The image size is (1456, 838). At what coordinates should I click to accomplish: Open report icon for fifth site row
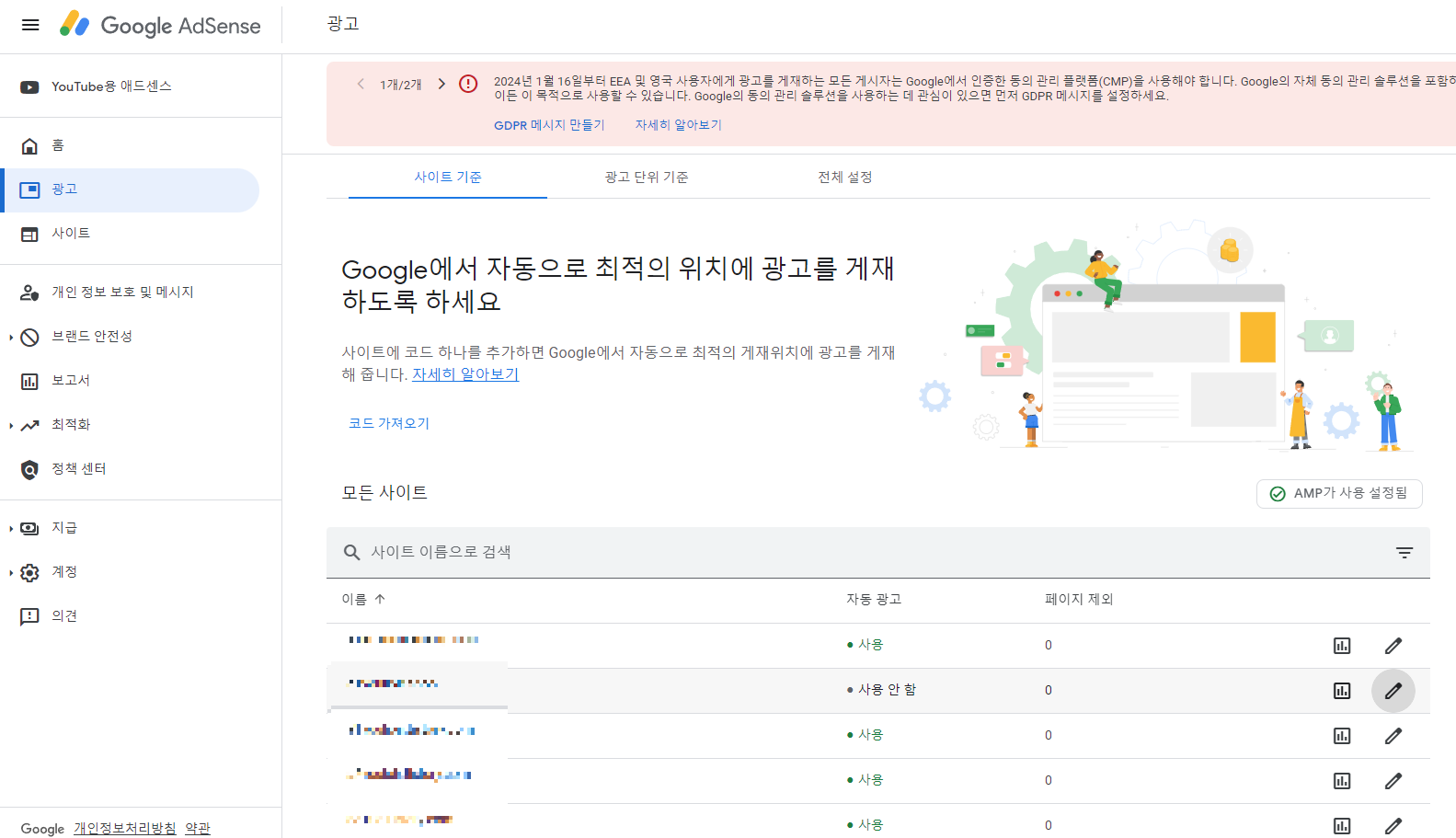pyautogui.click(x=1342, y=826)
